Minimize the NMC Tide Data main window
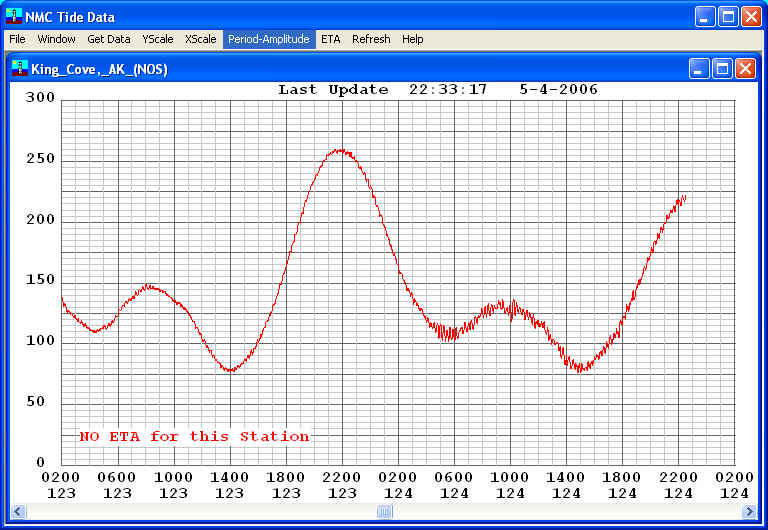The height and width of the screenshot is (530, 768). tap(705, 17)
